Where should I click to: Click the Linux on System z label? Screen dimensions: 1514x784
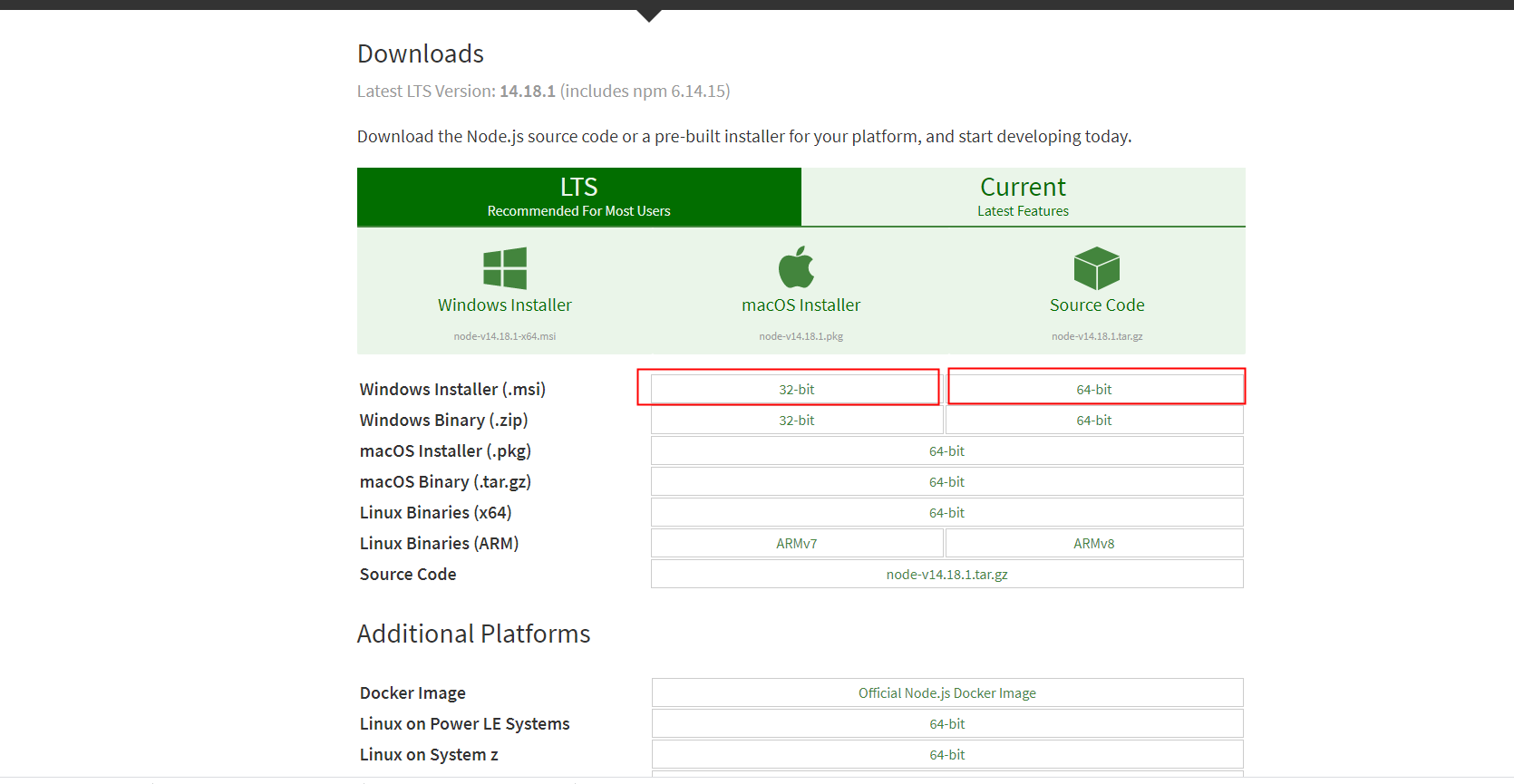[429, 755]
